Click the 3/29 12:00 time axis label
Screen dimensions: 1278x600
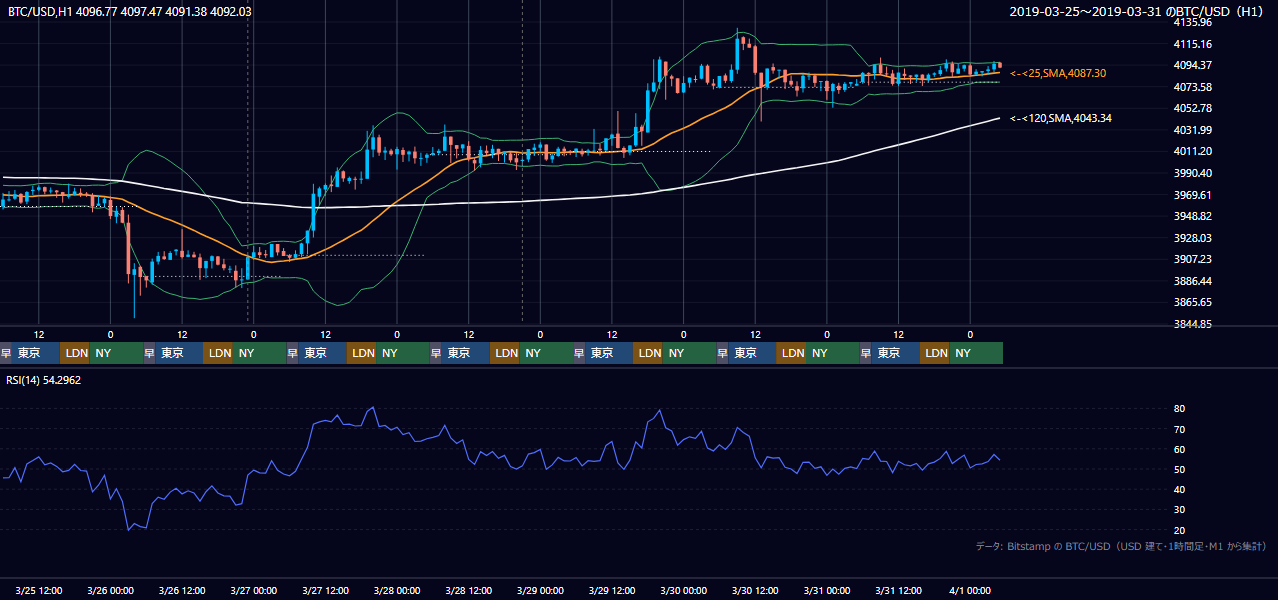pos(612,590)
